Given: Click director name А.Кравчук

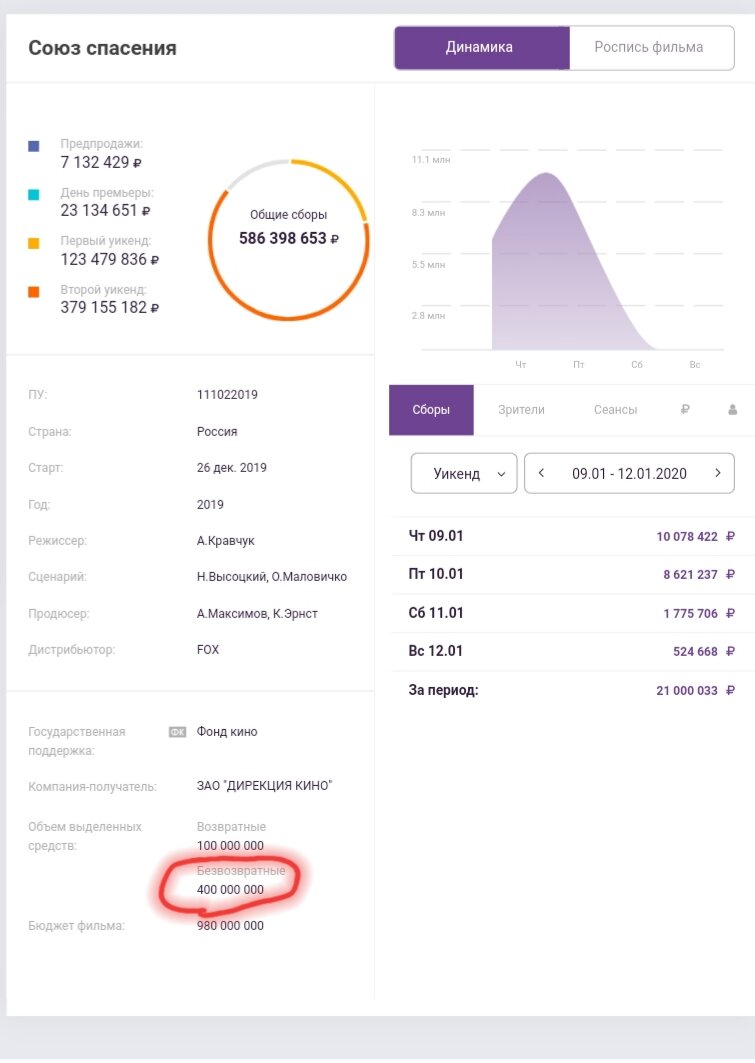Looking at the screenshot, I should point(226,541).
